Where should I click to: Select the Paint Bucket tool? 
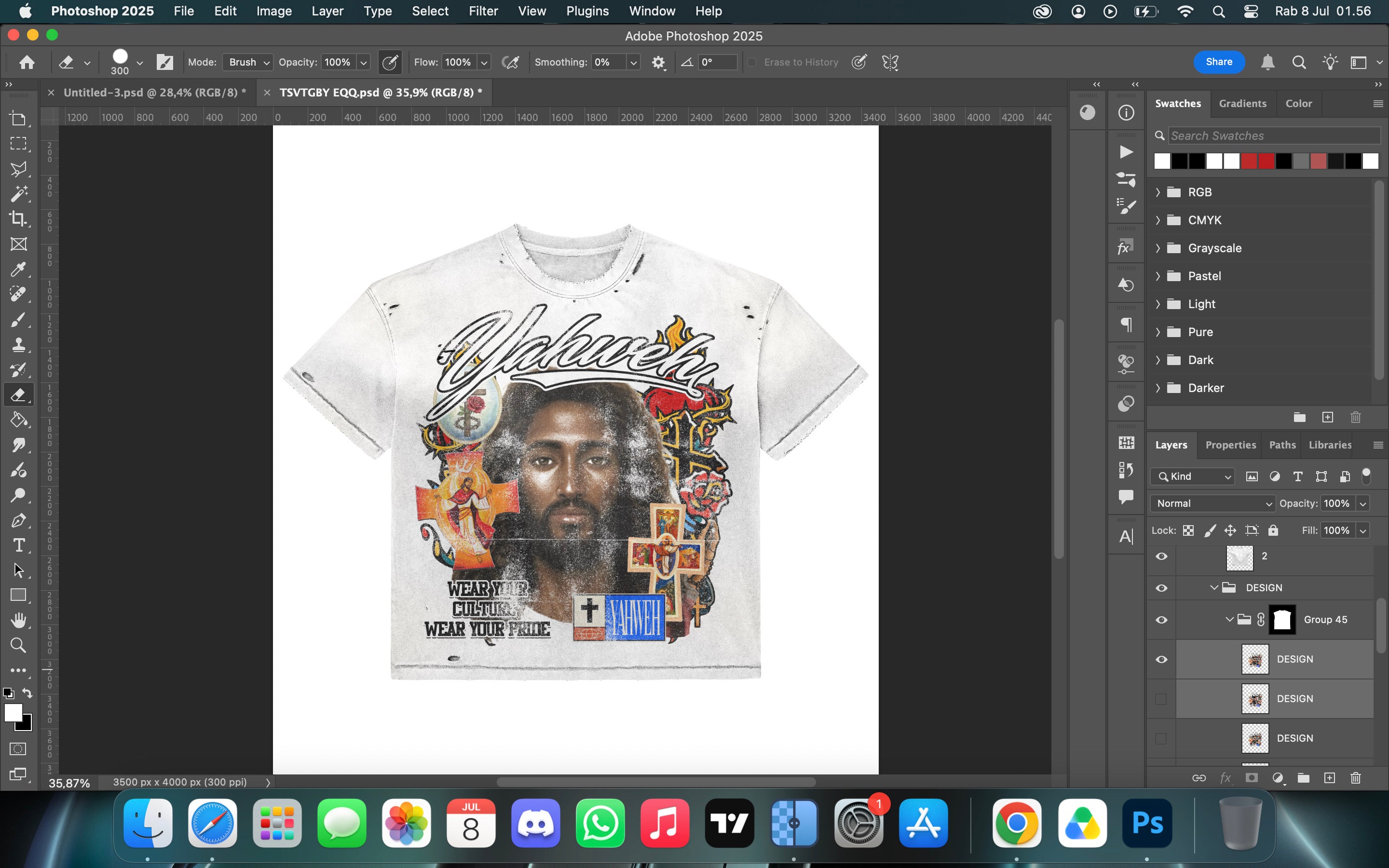(x=18, y=420)
